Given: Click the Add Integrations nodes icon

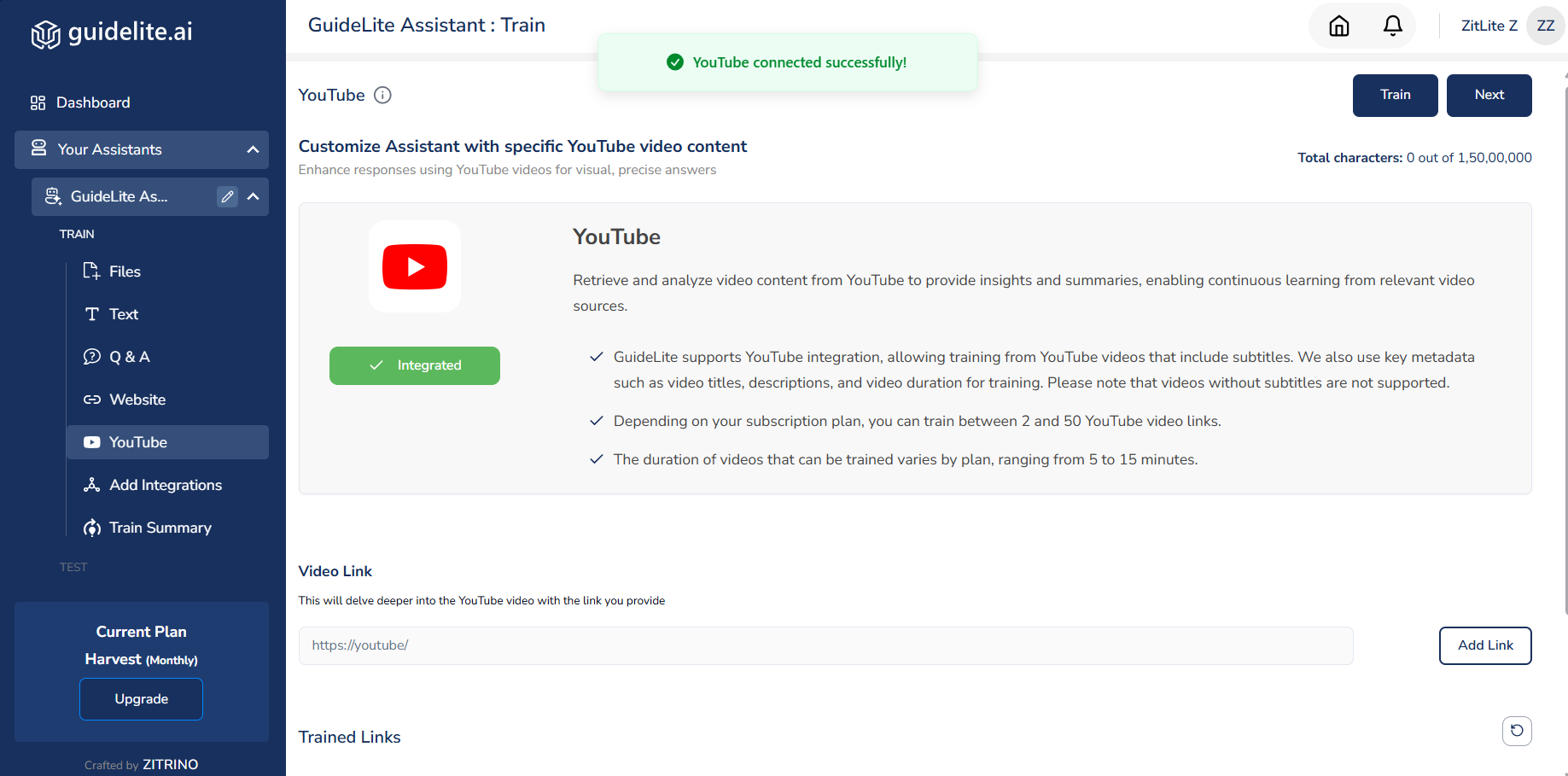Looking at the screenshot, I should click(92, 485).
